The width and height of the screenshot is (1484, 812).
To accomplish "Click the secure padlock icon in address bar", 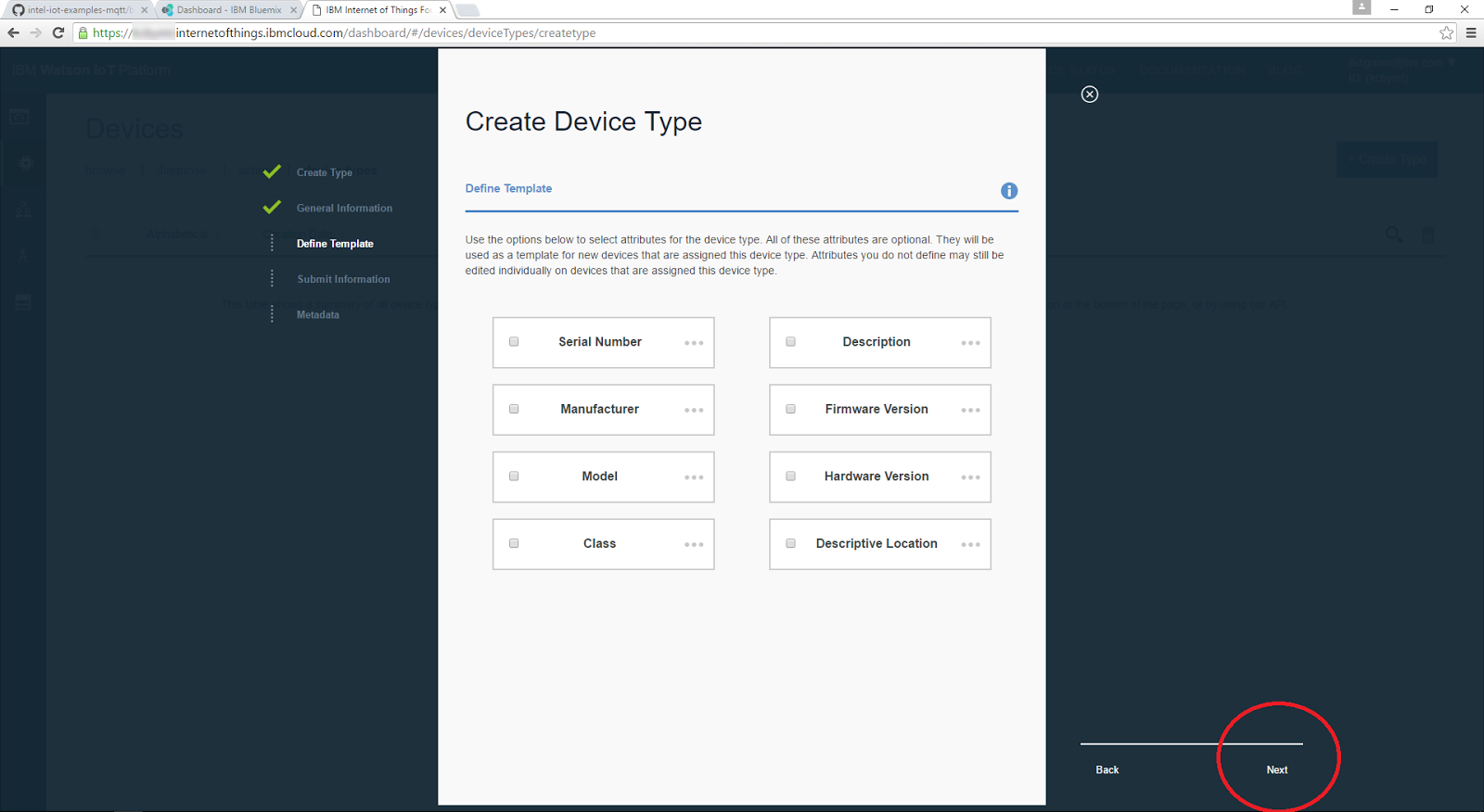I will coord(83,32).
